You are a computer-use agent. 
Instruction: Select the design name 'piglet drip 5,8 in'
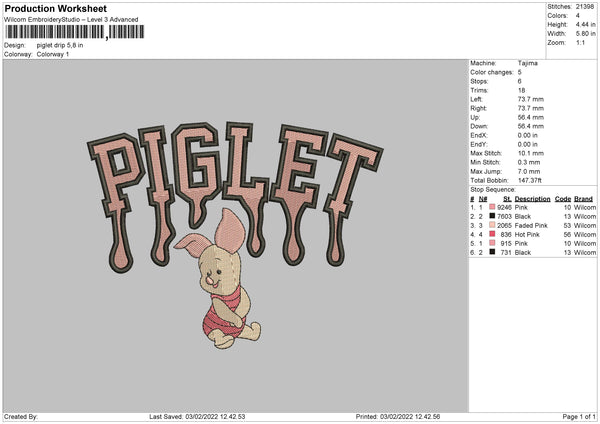(60, 45)
